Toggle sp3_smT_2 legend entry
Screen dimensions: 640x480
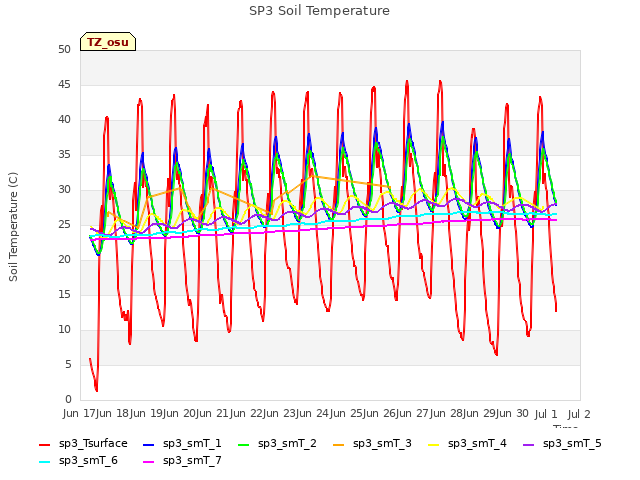click(x=277, y=443)
